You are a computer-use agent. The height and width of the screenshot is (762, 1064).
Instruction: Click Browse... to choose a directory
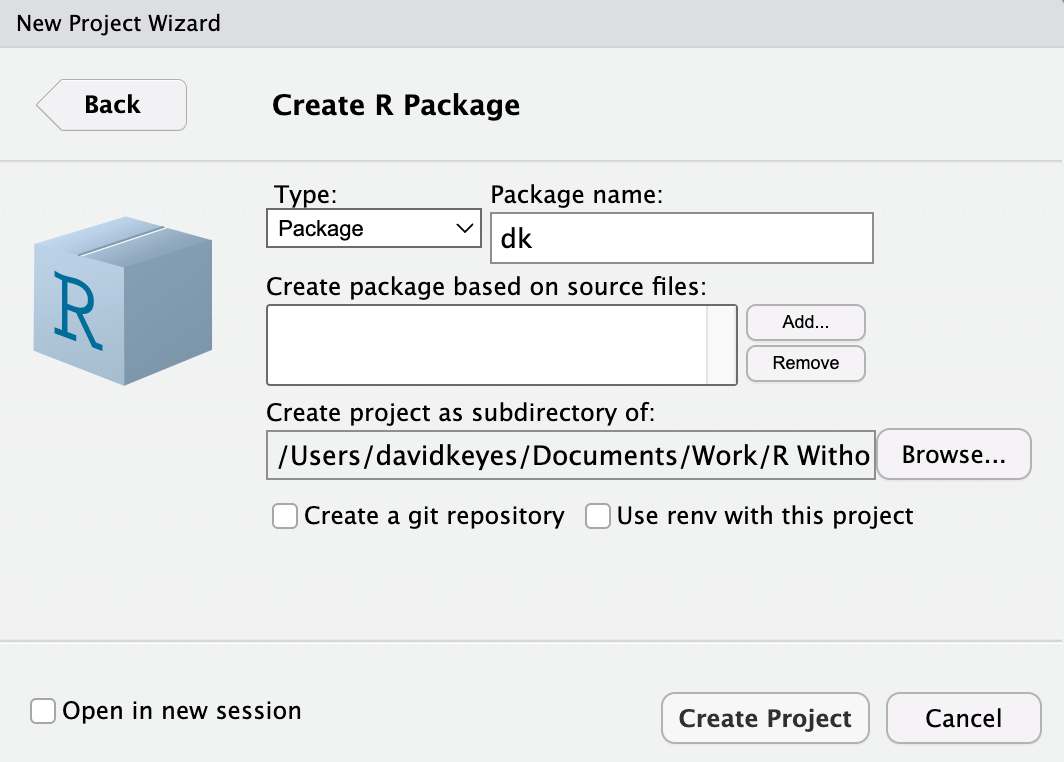coord(953,454)
